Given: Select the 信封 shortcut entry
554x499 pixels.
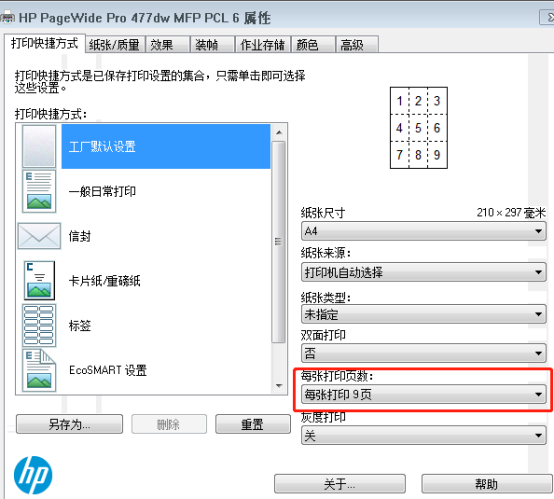Looking at the screenshot, I should click(x=166, y=236).
